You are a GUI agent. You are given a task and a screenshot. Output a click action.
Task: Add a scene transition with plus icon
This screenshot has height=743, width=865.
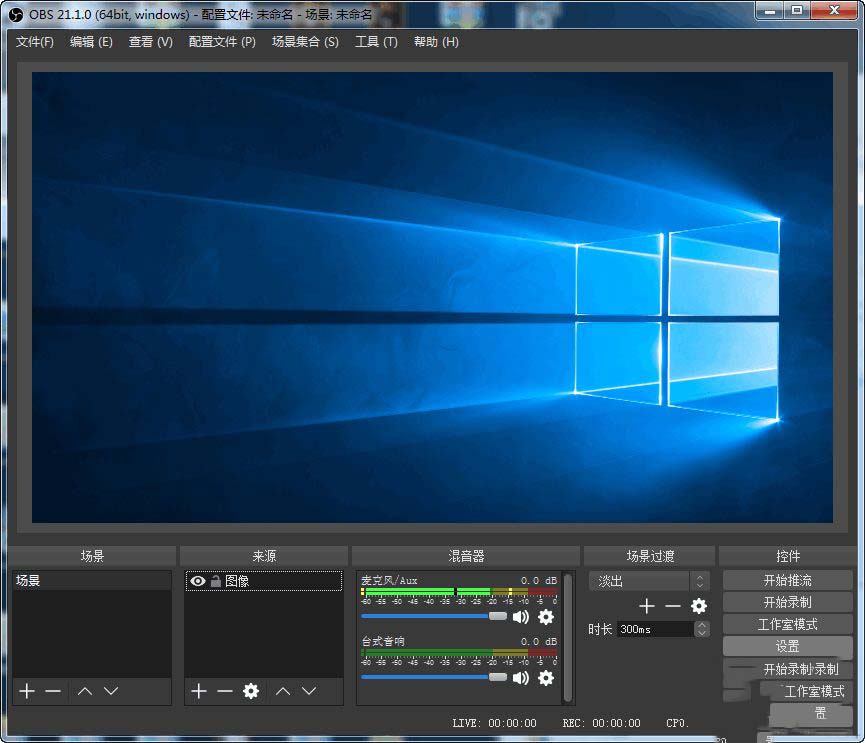point(647,606)
